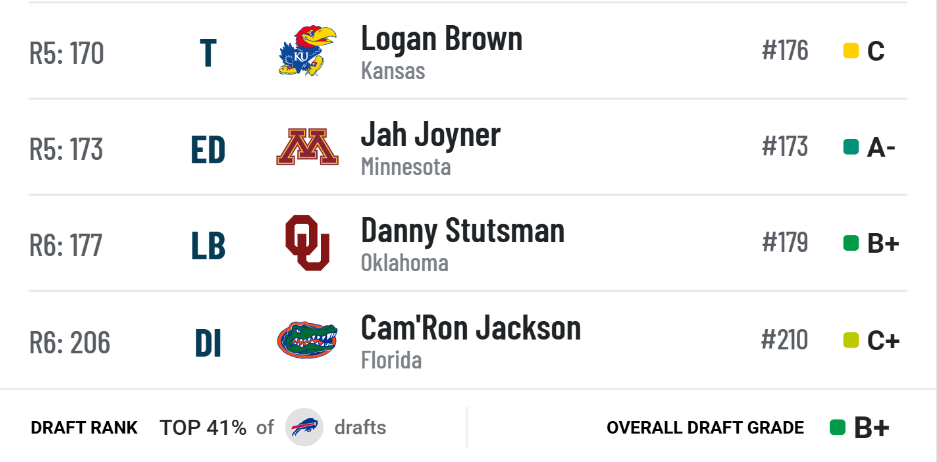
Task: Click the Minnesota Gophers M logo
Action: click(x=307, y=147)
